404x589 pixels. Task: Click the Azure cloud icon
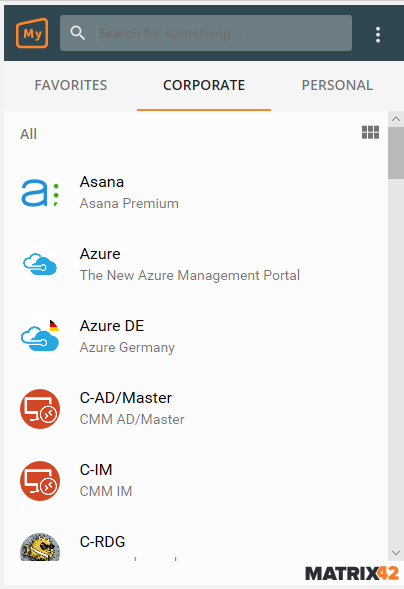pos(40,265)
